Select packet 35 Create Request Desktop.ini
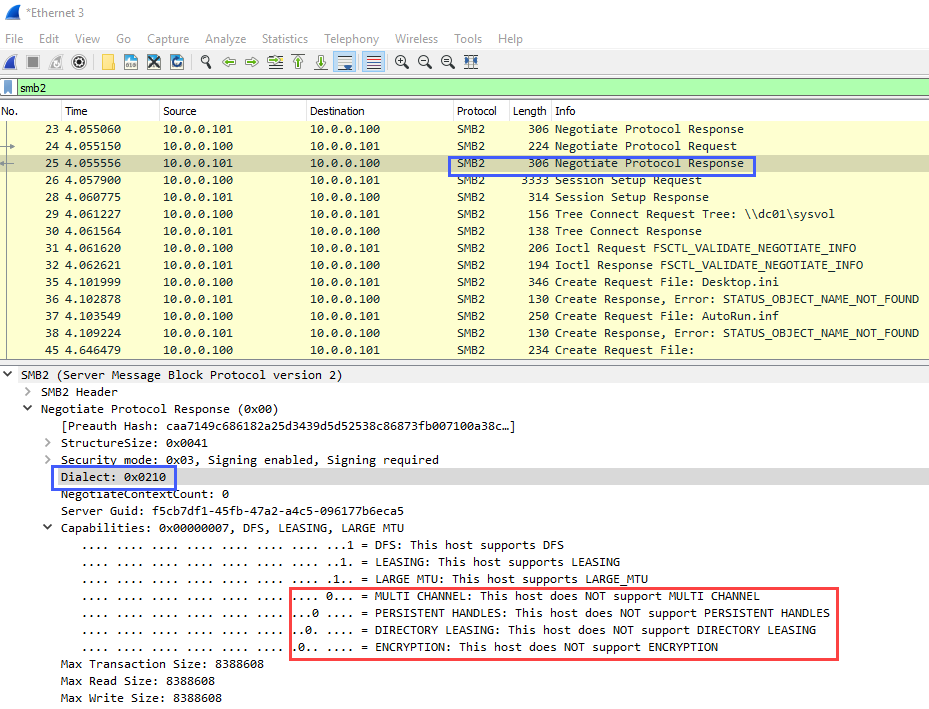Image resolution: width=929 pixels, height=709 pixels. (464, 283)
